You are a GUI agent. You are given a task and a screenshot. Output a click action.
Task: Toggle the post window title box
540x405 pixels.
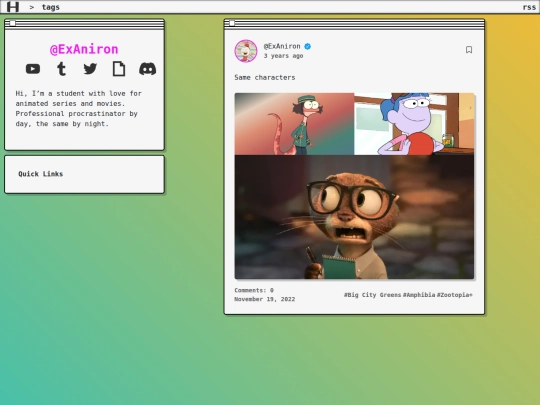coord(232,23)
